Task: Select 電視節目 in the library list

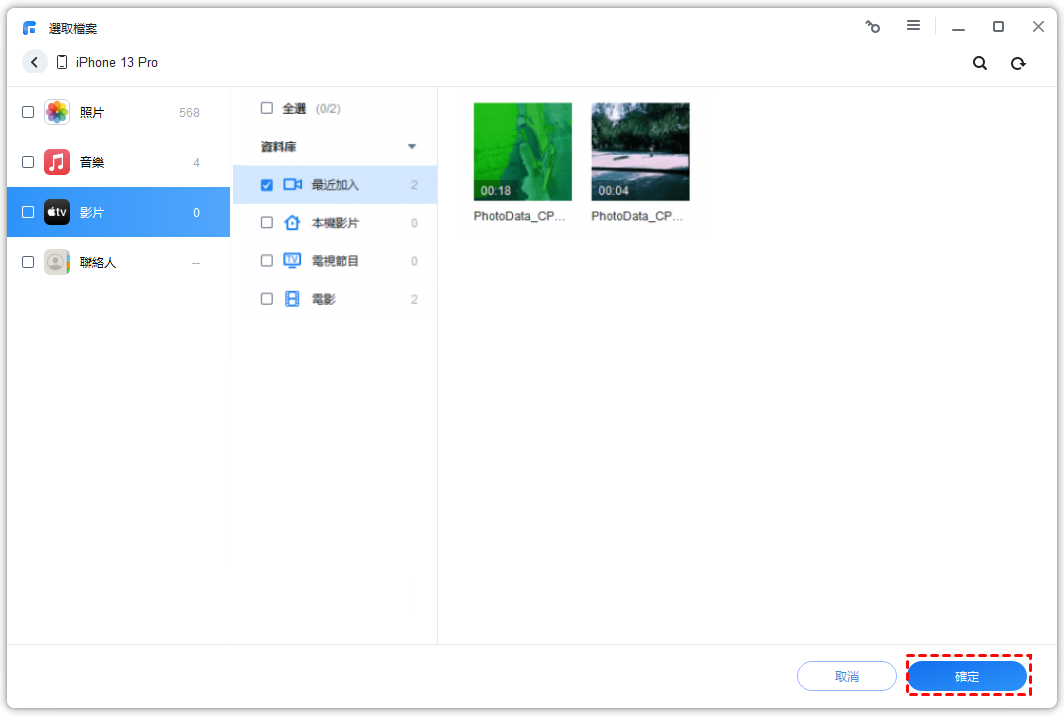Action: click(334, 261)
